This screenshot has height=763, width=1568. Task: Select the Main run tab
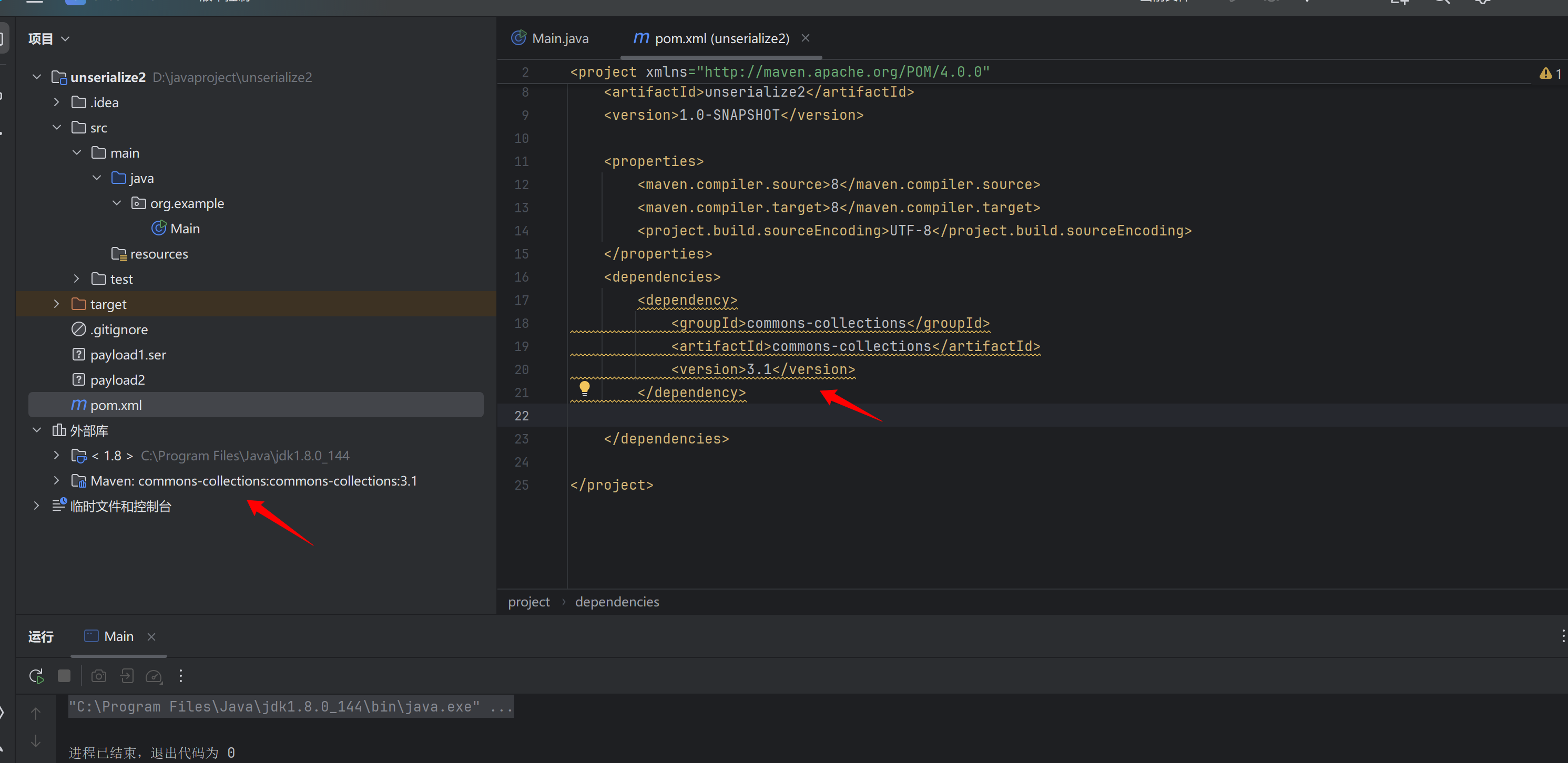click(x=118, y=636)
